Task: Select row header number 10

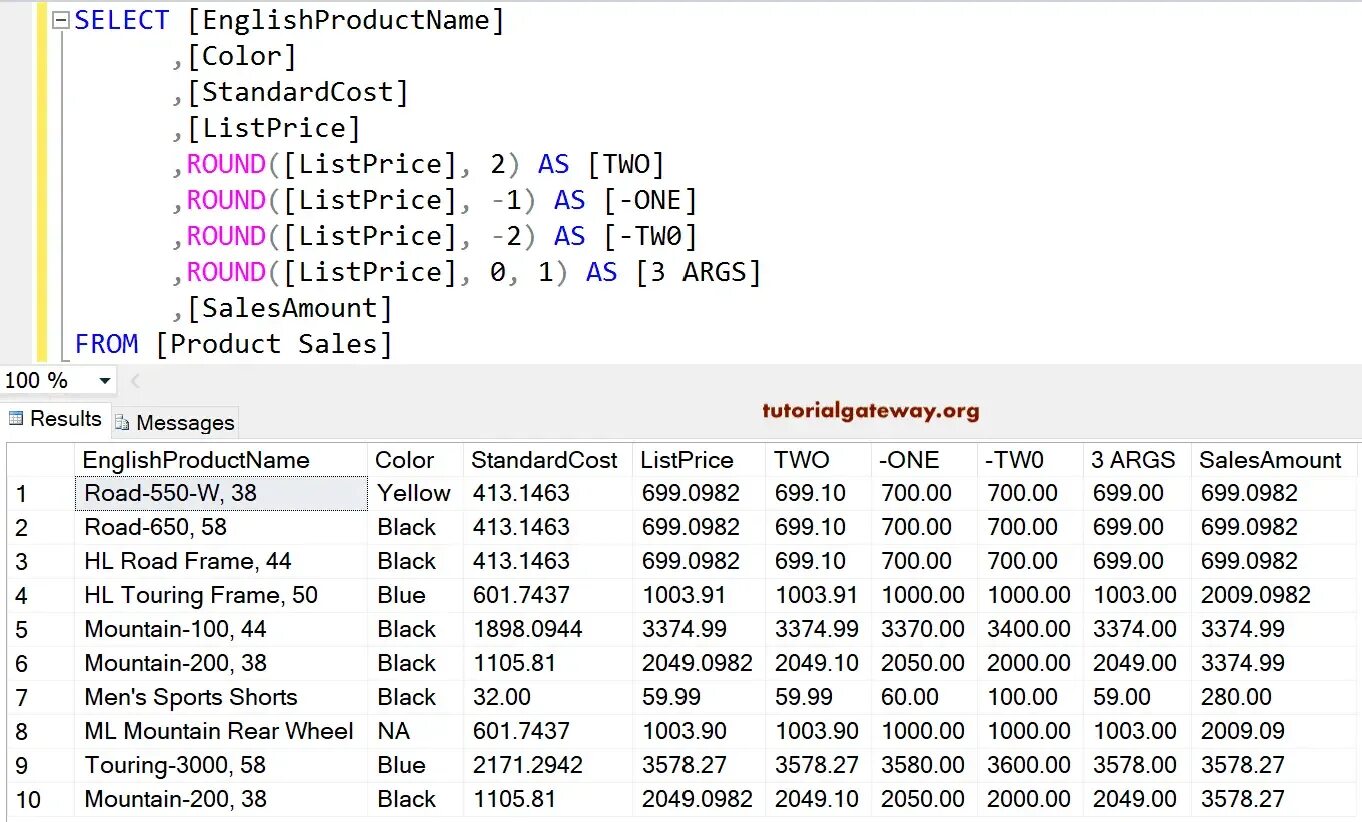Action: click(40, 800)
